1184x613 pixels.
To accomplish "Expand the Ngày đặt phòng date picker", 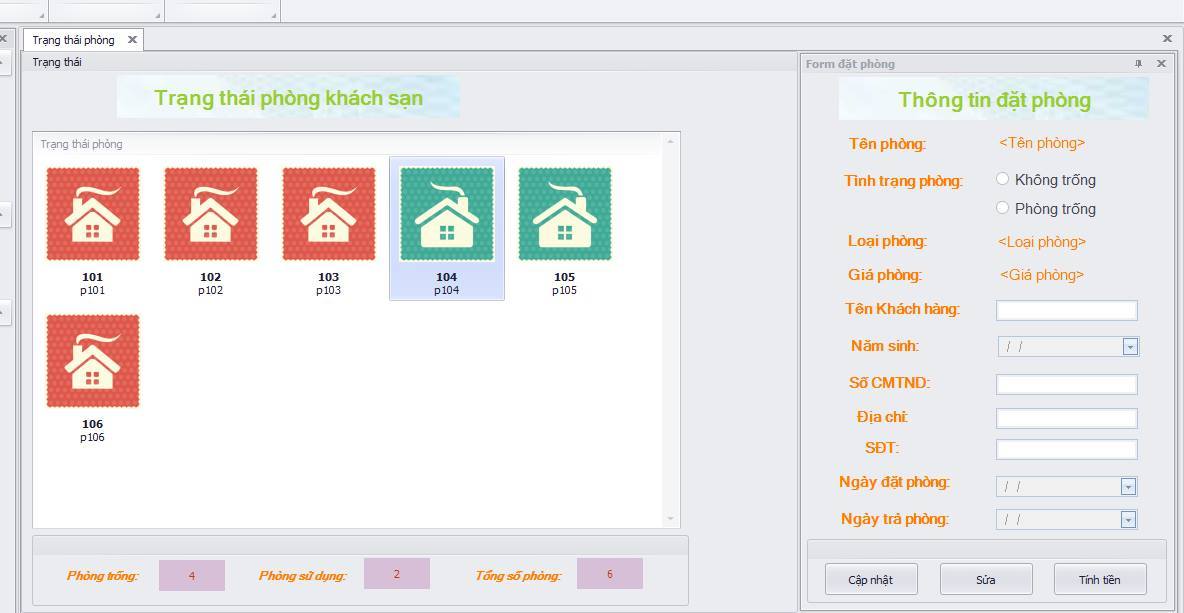I will (x=1128, y=487).
